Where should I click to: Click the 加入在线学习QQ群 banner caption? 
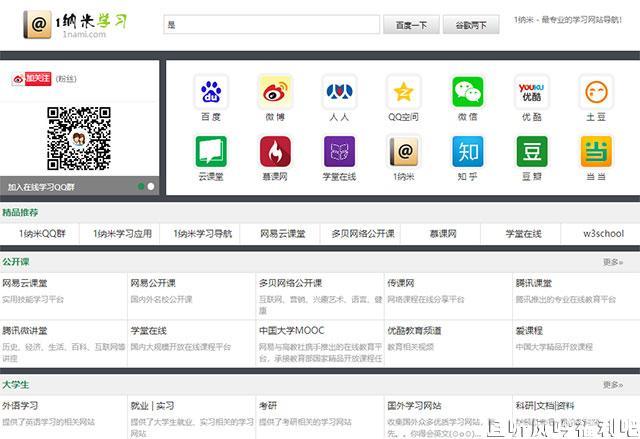click(x=41, y=187)
